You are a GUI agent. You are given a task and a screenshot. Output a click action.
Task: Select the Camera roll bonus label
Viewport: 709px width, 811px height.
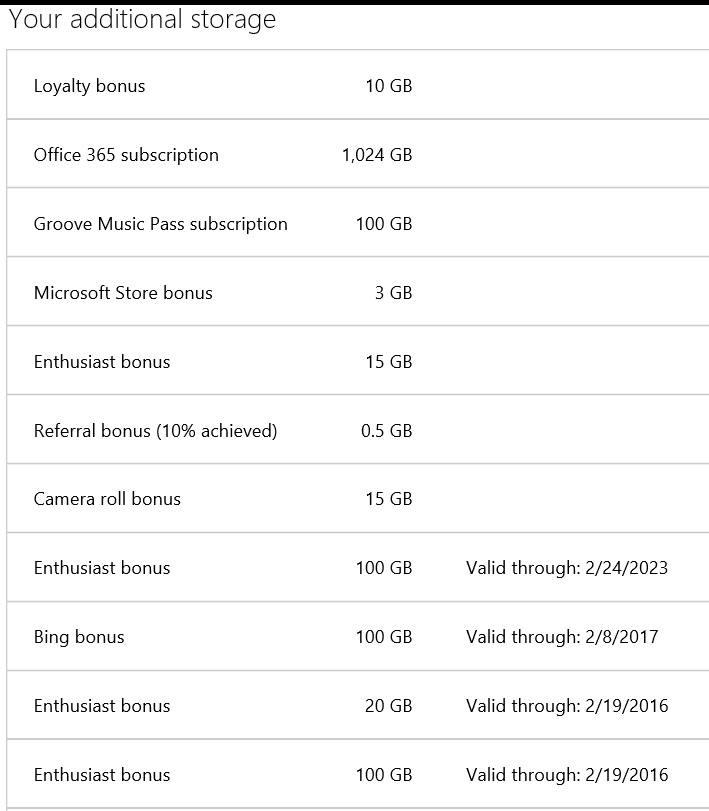pyautogui.click(x=107, y=499)
